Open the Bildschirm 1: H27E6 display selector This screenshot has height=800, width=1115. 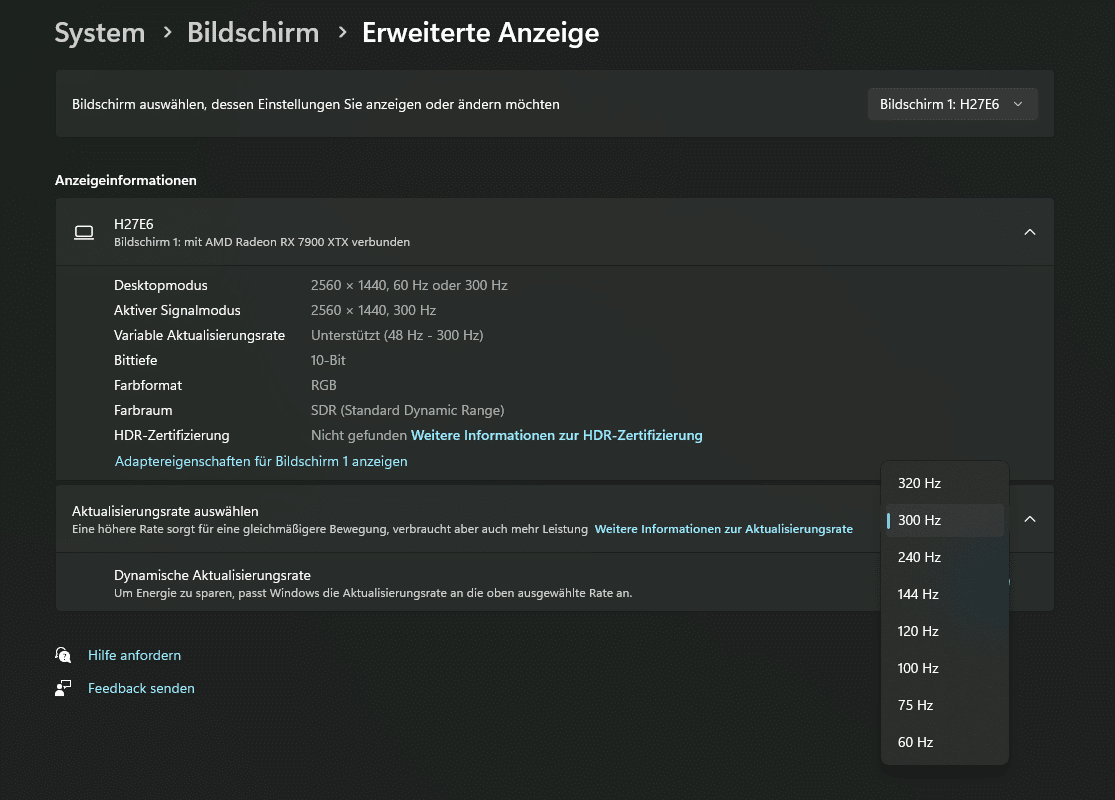coord(951,104)
